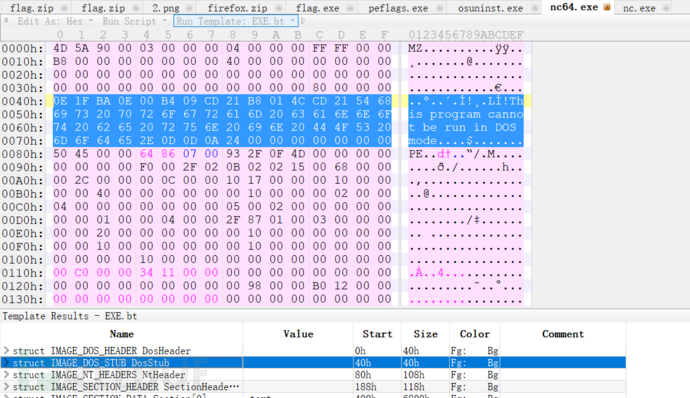Click the run template play arrow icon
This screenshot has width=690, height=398.
[x=303, y=21]
